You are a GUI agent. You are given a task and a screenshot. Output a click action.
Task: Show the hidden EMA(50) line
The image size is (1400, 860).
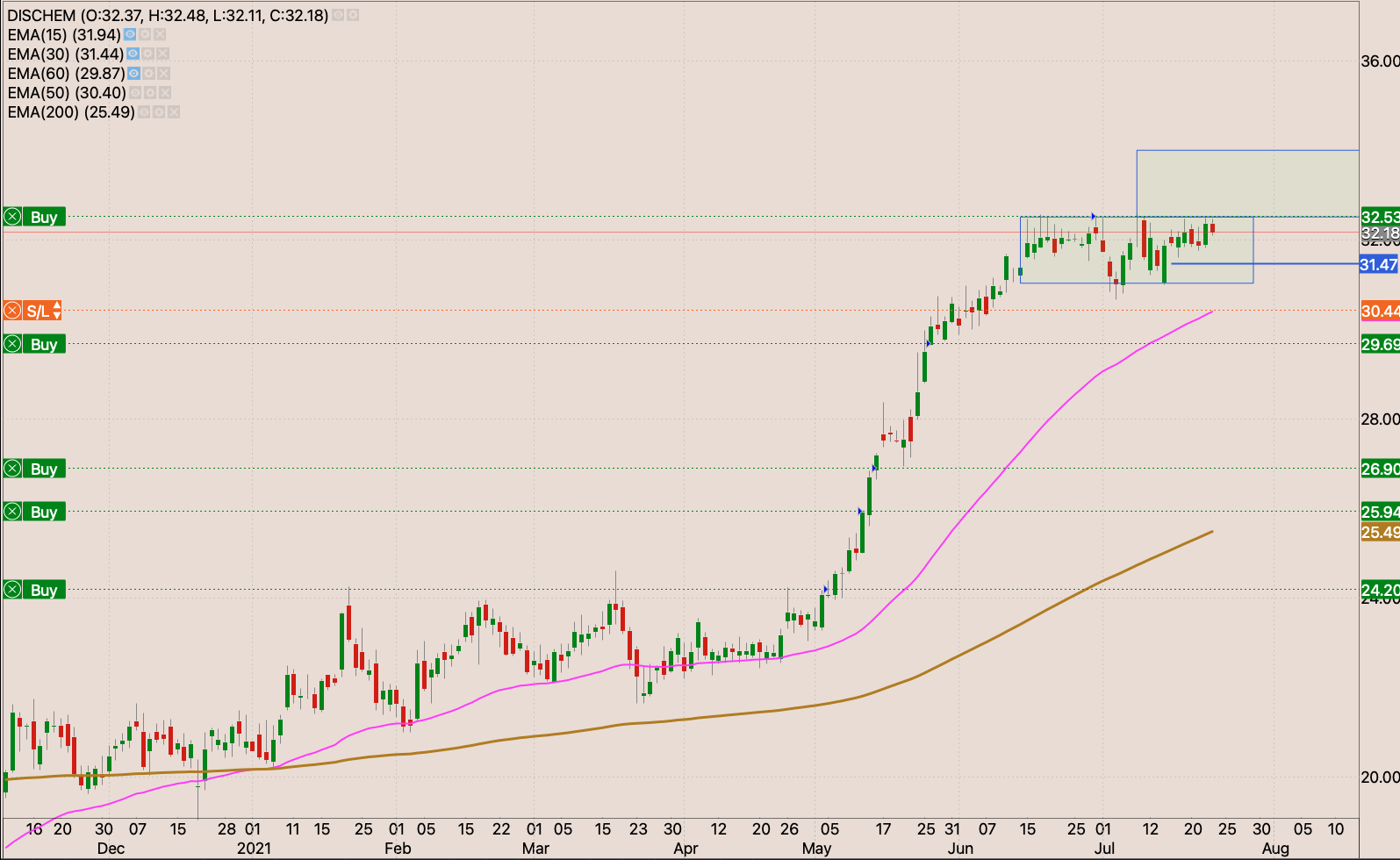135,93
